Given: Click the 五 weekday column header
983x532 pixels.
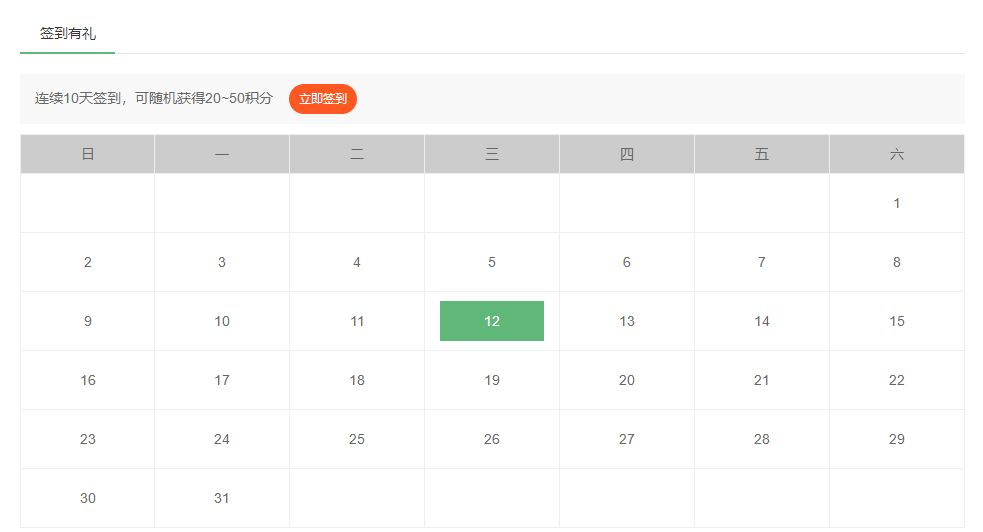Looking at the screenshot, I should point(762,154).
